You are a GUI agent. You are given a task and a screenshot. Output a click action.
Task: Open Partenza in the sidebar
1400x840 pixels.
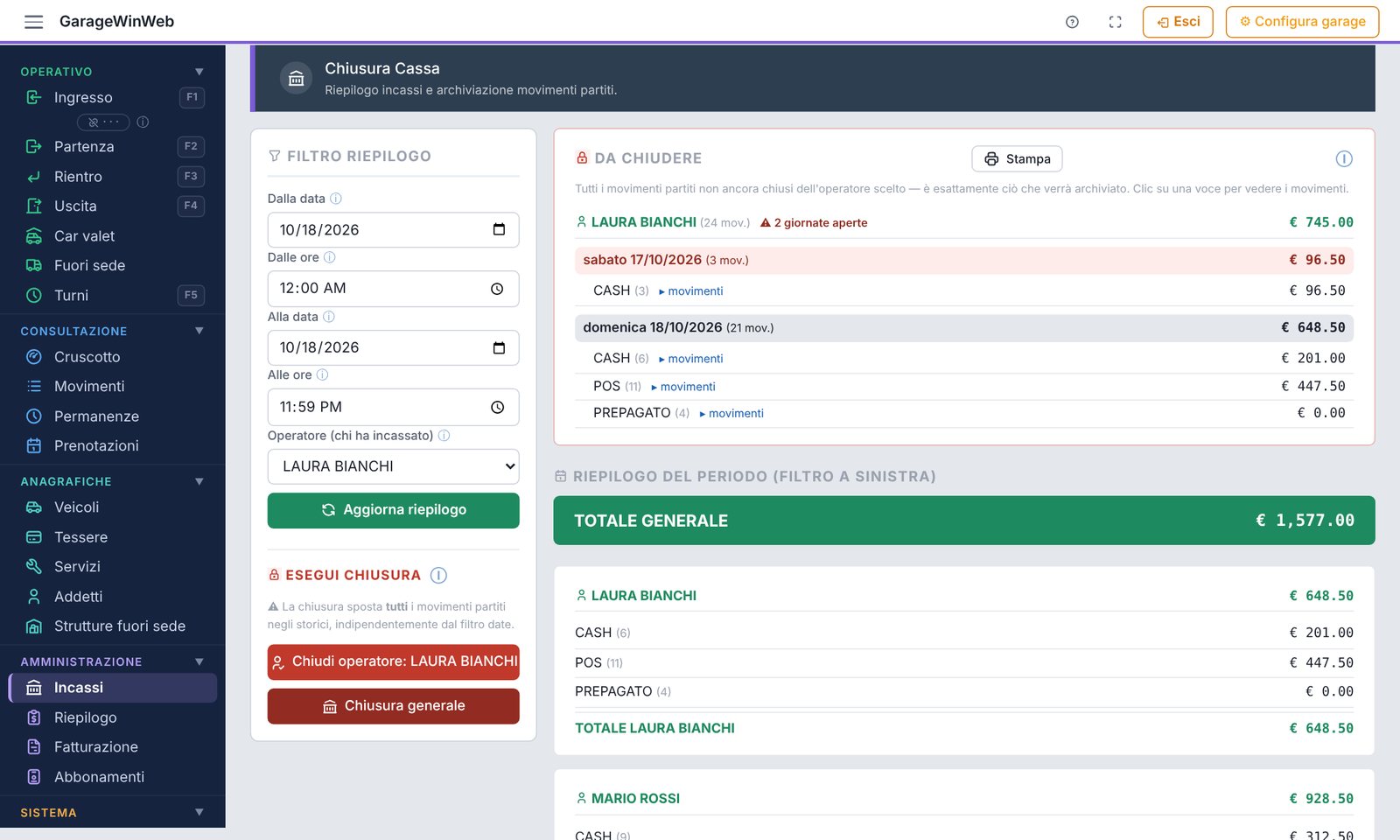click(113, 146)
